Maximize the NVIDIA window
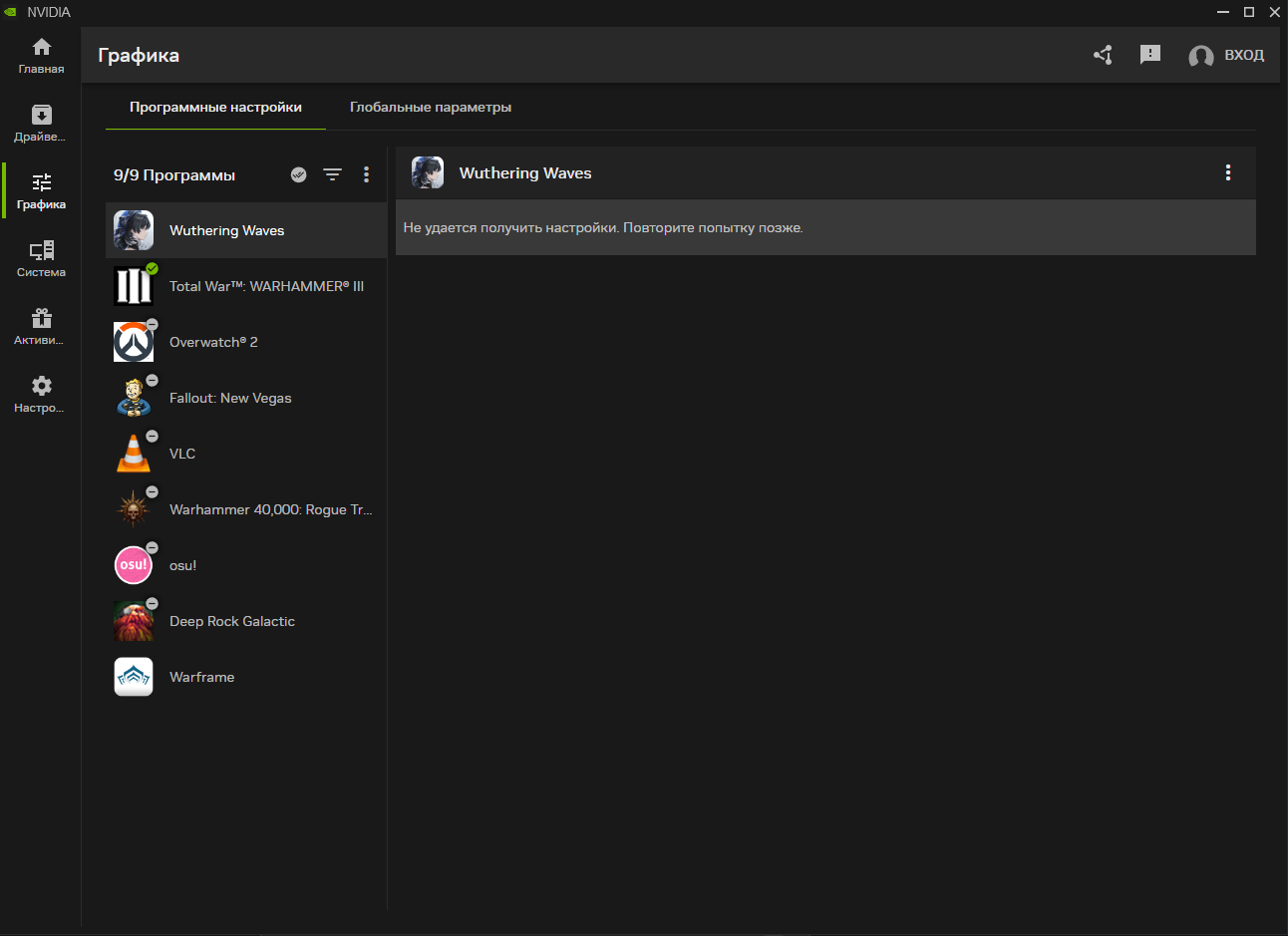 pyautogui.click(x=1249, y=12)
